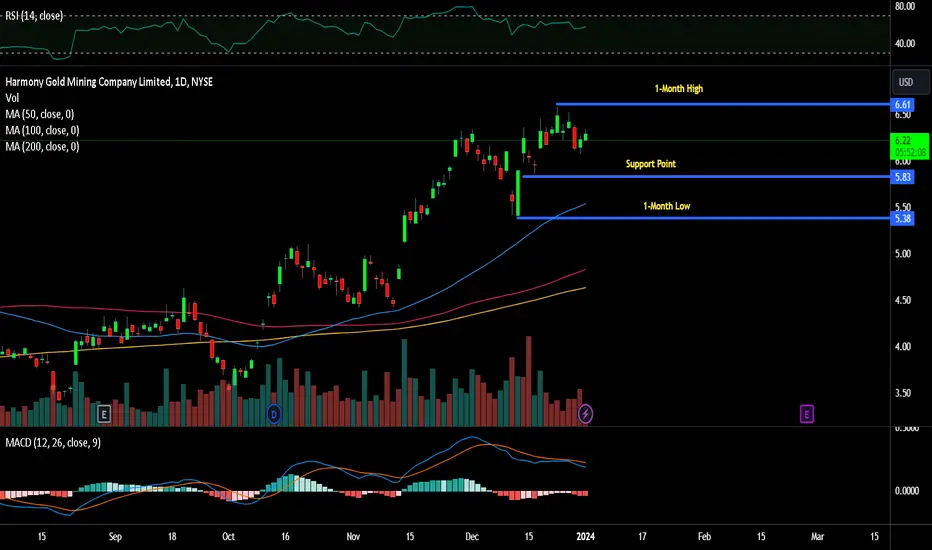Select the 1-Month High blue horizontal line
Image resolution: width=932 pixels, height=550 pixels.
coord(723,104)
